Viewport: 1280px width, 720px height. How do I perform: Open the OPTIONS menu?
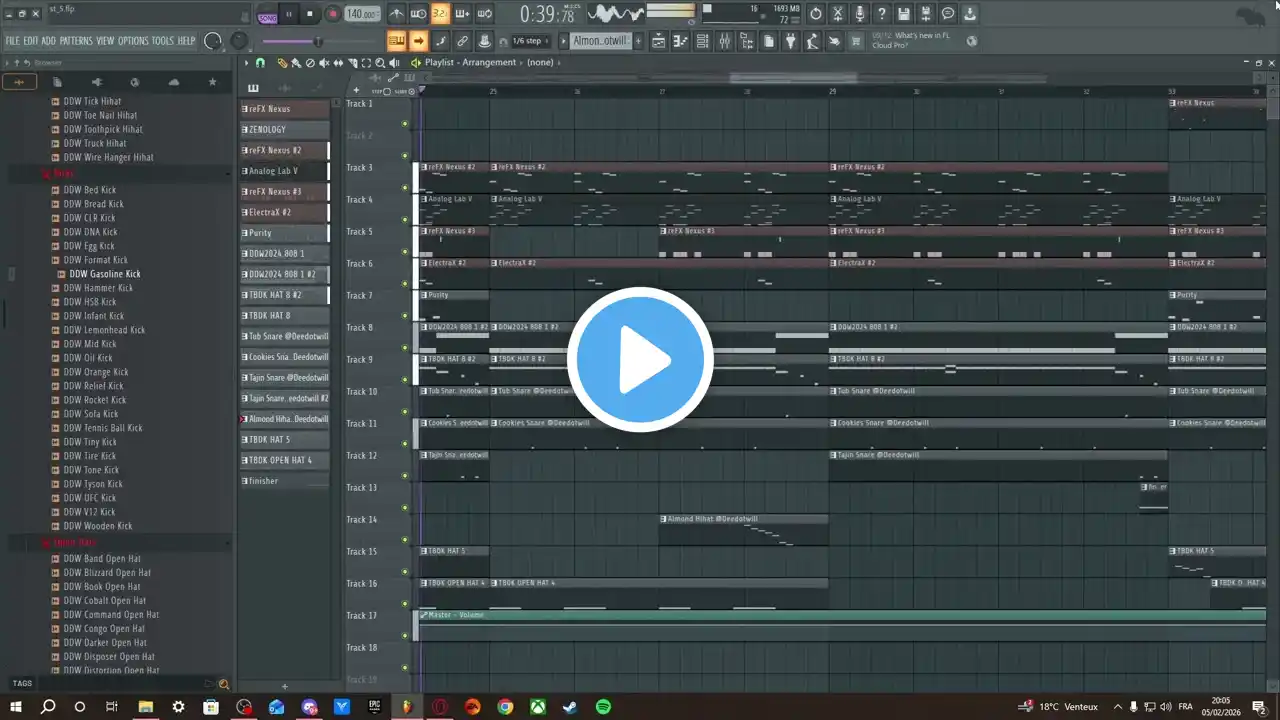132,41
